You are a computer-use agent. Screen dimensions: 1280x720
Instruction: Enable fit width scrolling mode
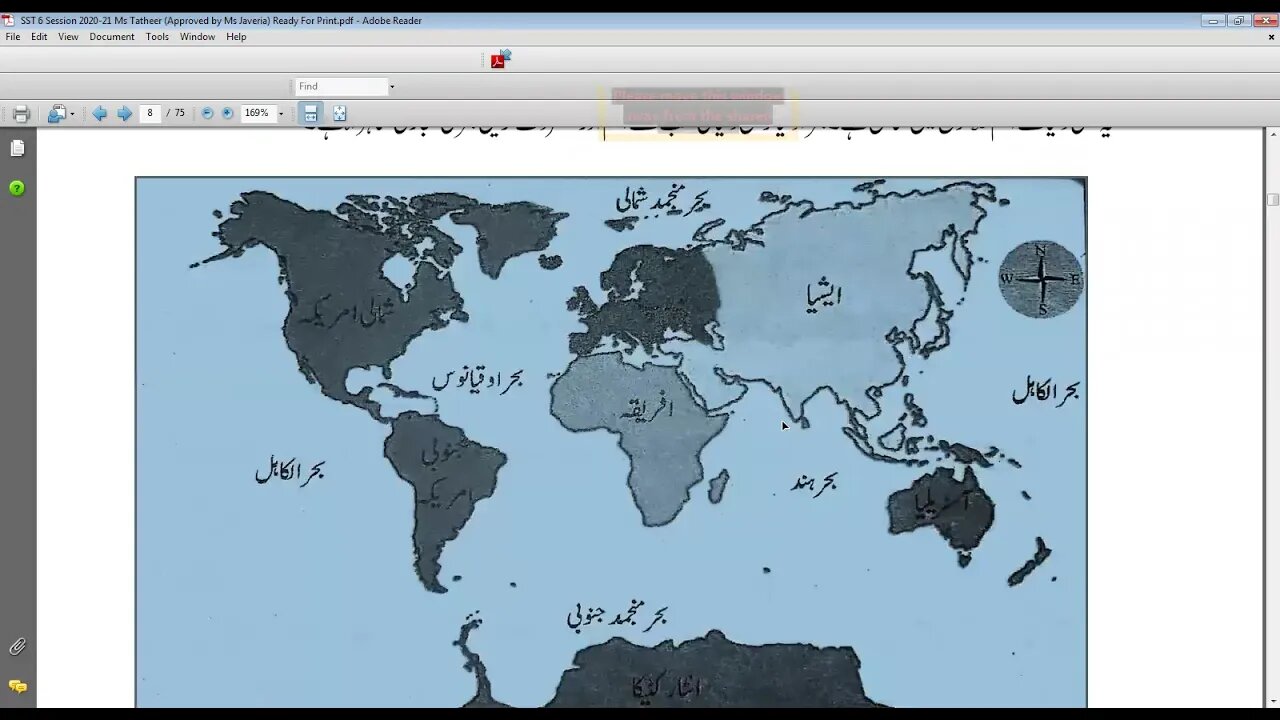tap(311, 114)
